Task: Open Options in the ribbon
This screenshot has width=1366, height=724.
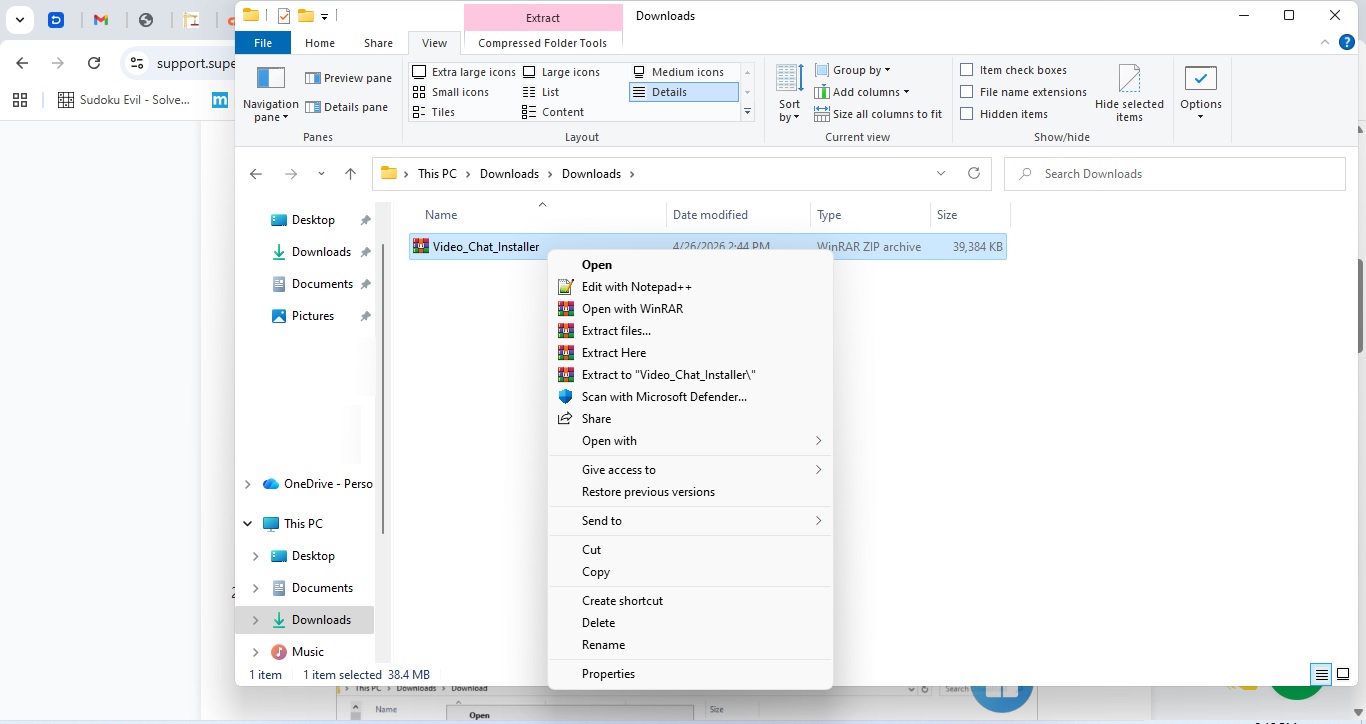Action: coord(1200,90)
